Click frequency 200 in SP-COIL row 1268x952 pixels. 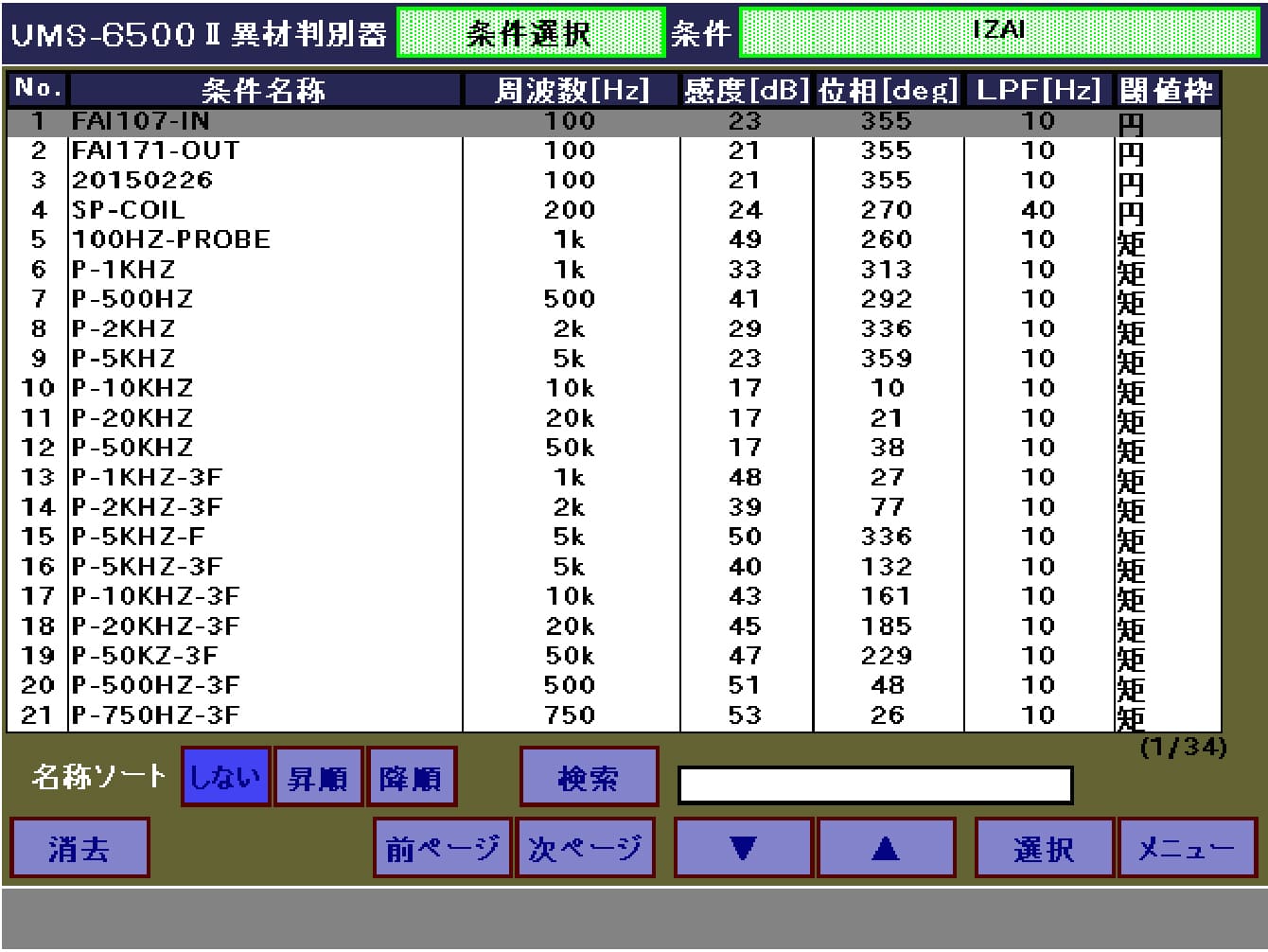point(570,210)
